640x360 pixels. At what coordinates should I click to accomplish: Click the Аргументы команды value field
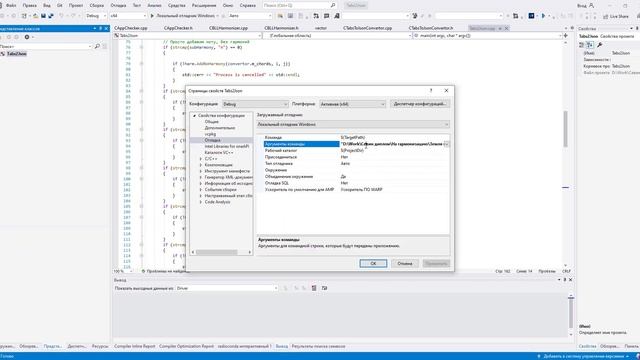(x=391, y=144)
